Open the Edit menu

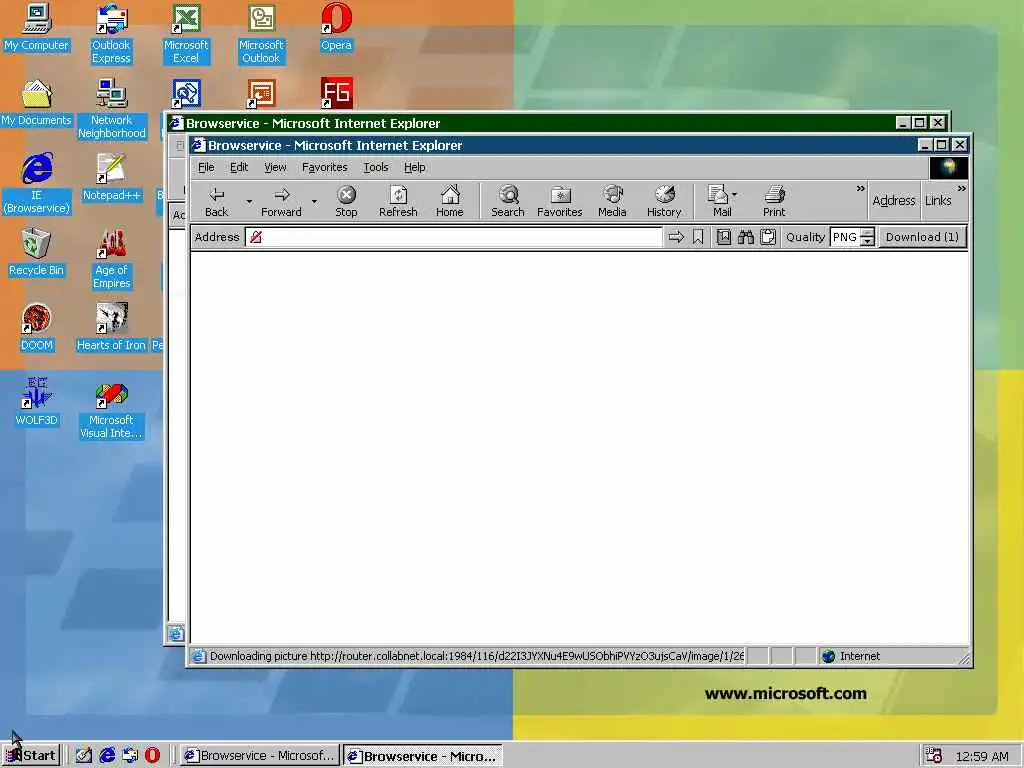tap(239, 167)
